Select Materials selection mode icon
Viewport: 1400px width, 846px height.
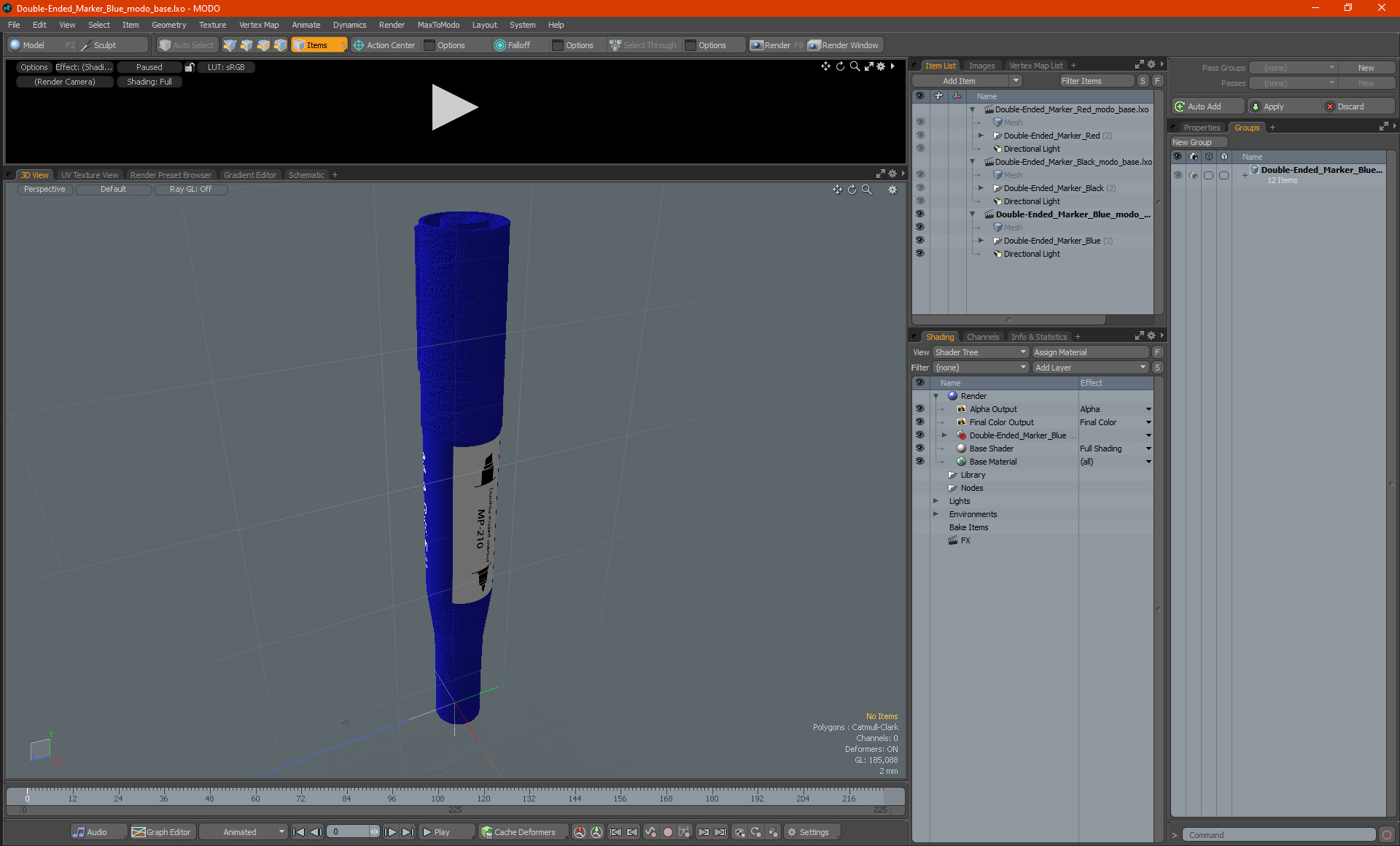(x=280, y=45)
